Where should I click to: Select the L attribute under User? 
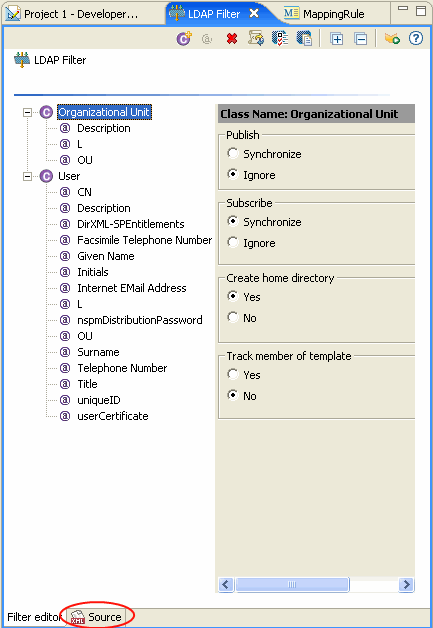click(x=80, y=304)
